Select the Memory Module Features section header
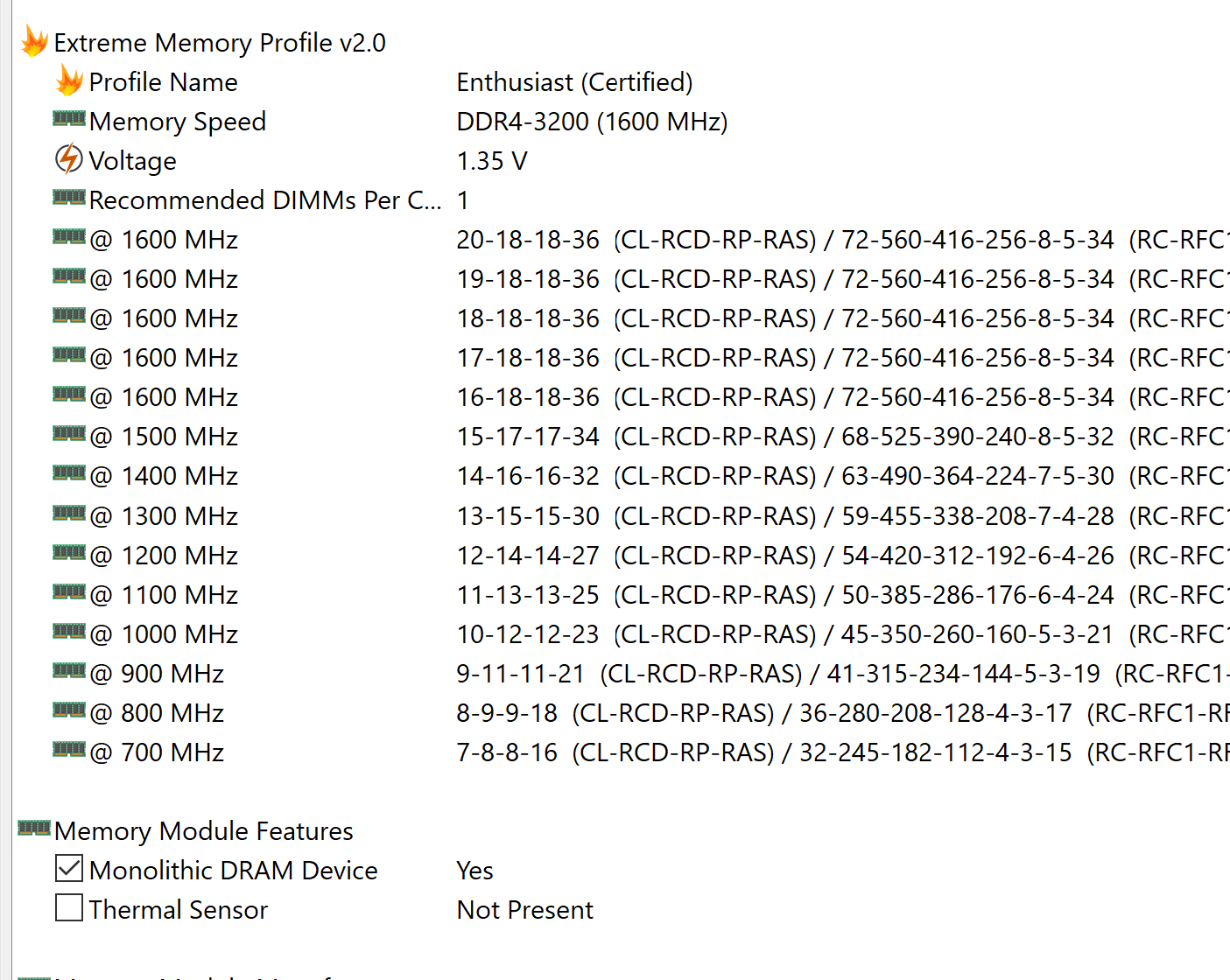The height and width of the screenshot is (980, 1230). (204, 830)
